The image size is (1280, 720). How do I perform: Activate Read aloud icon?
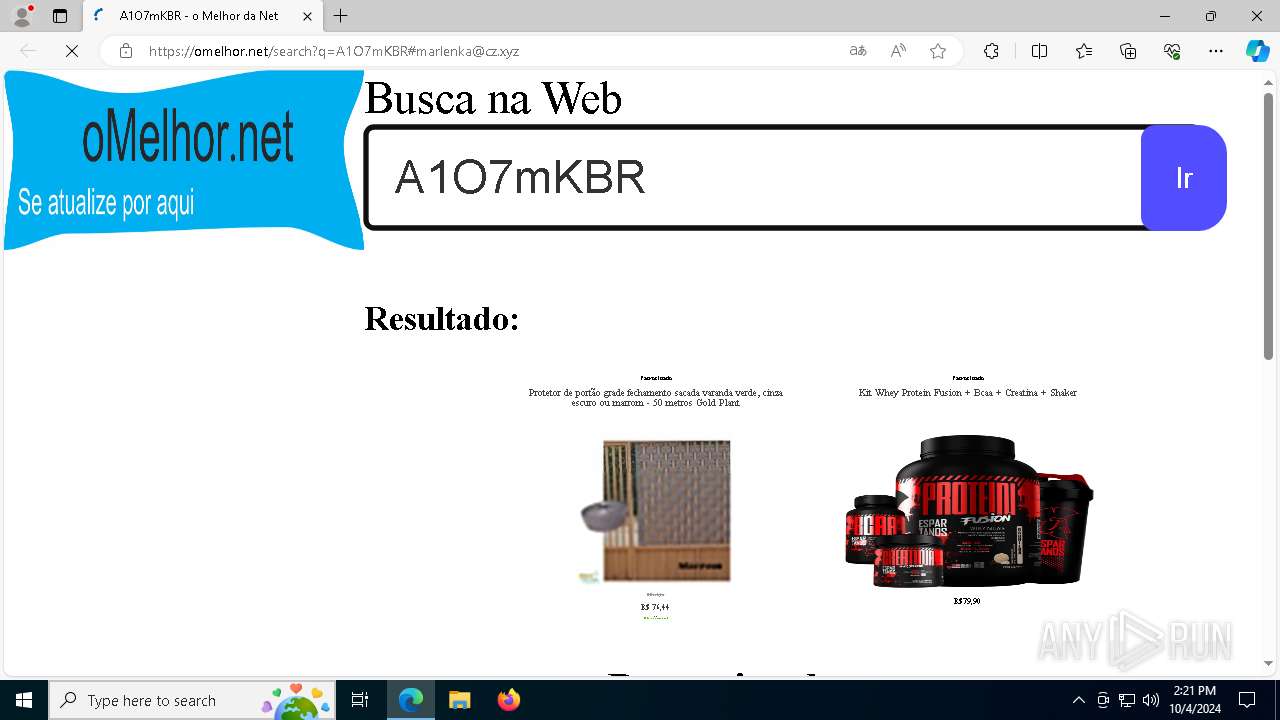(x=898, y=51)
